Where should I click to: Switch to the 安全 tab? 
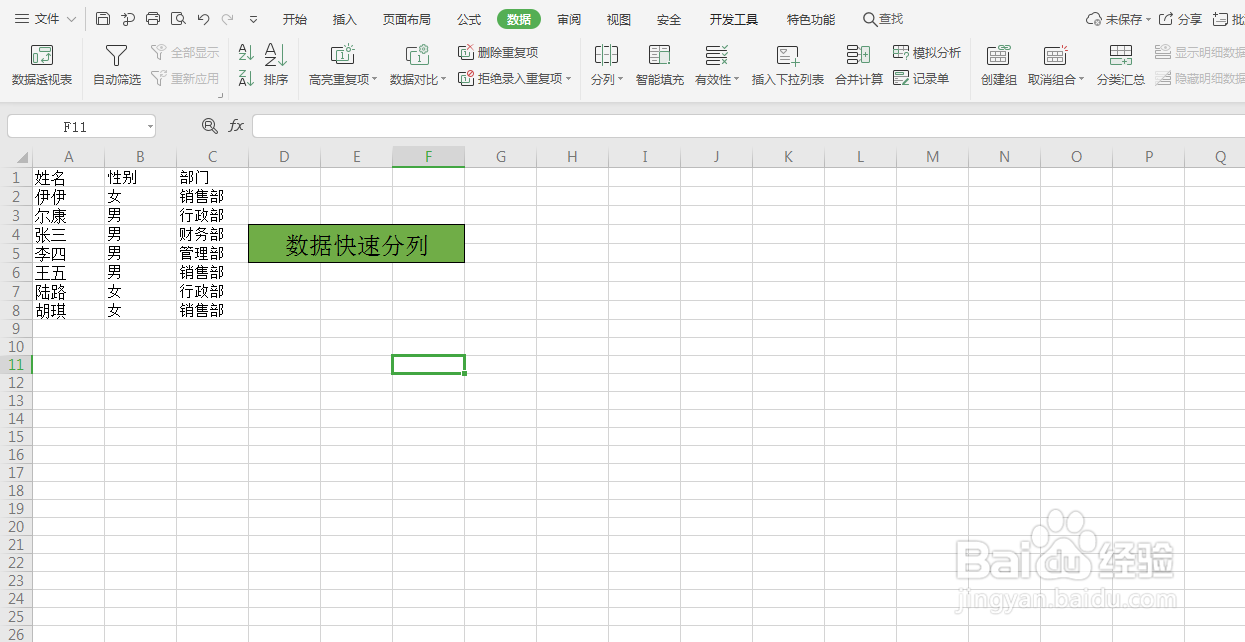pos(669,19)
